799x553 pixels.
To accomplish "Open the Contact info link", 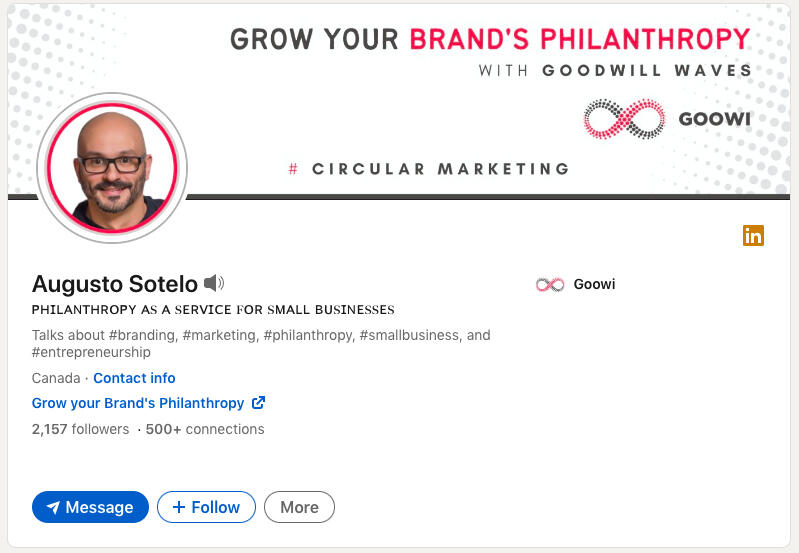I will [134, 378].
